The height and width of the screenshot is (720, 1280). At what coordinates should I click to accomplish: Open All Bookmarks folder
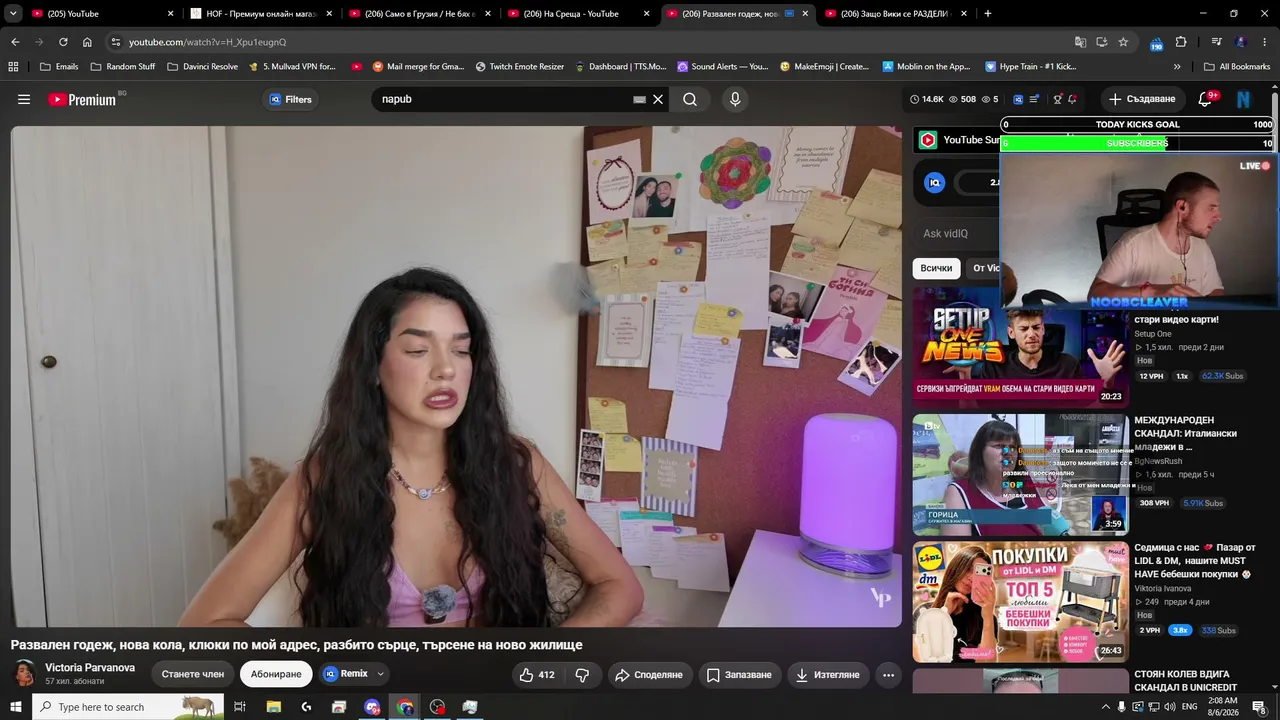1236,67
